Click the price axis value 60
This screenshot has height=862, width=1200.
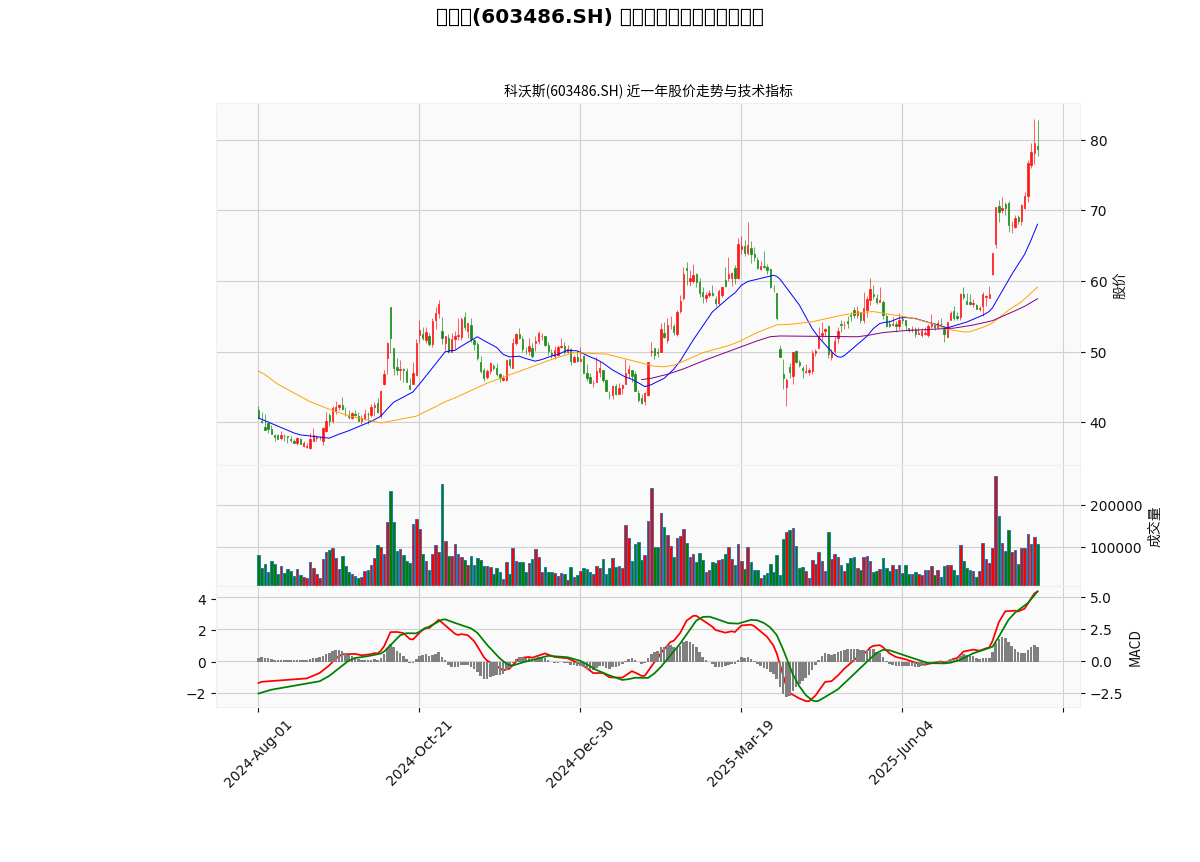[x=1098, y=282]
